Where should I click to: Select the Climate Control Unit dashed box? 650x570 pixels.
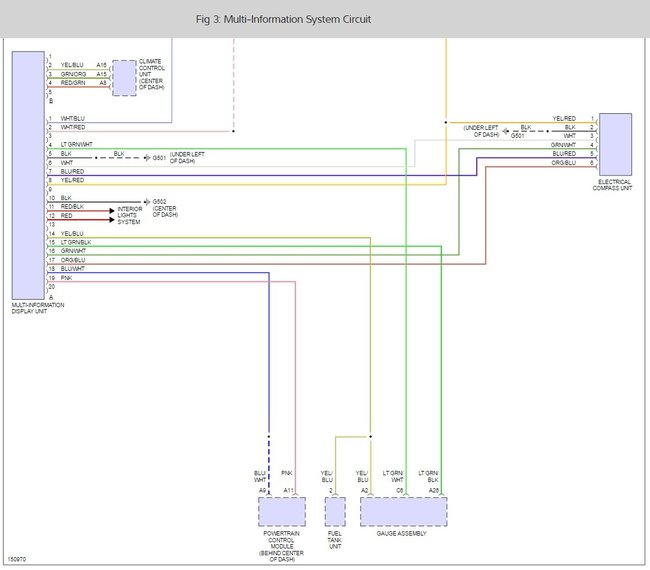tap(124, 78)
